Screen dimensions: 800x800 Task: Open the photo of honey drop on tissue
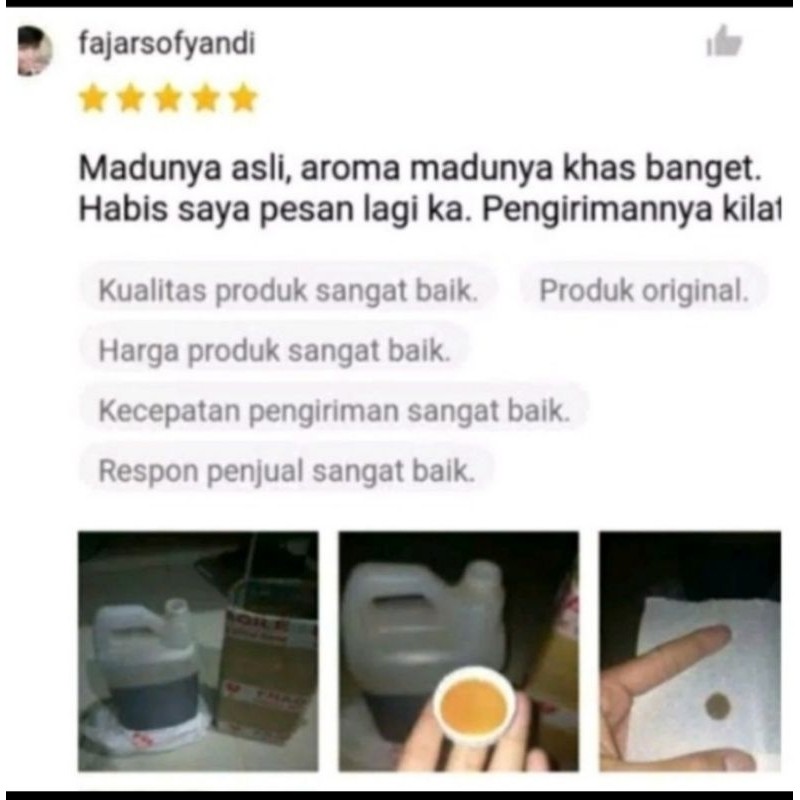pyautogui.click(x=690, y=651)
